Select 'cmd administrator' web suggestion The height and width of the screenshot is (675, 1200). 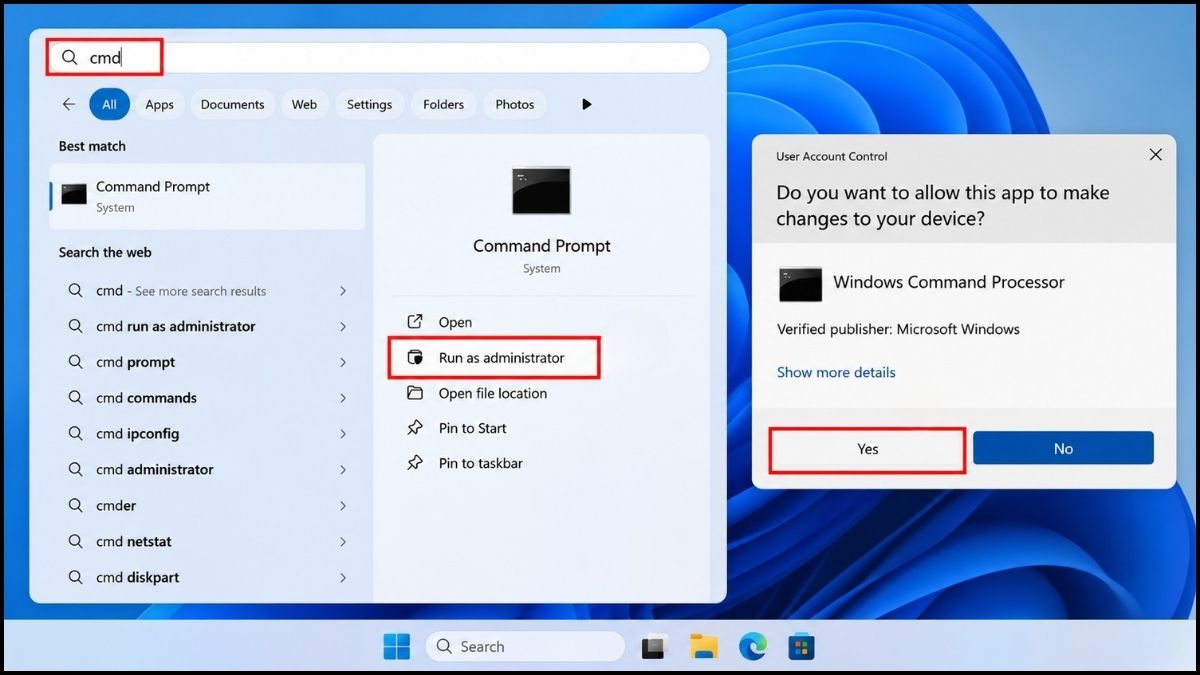click(207, 469)
